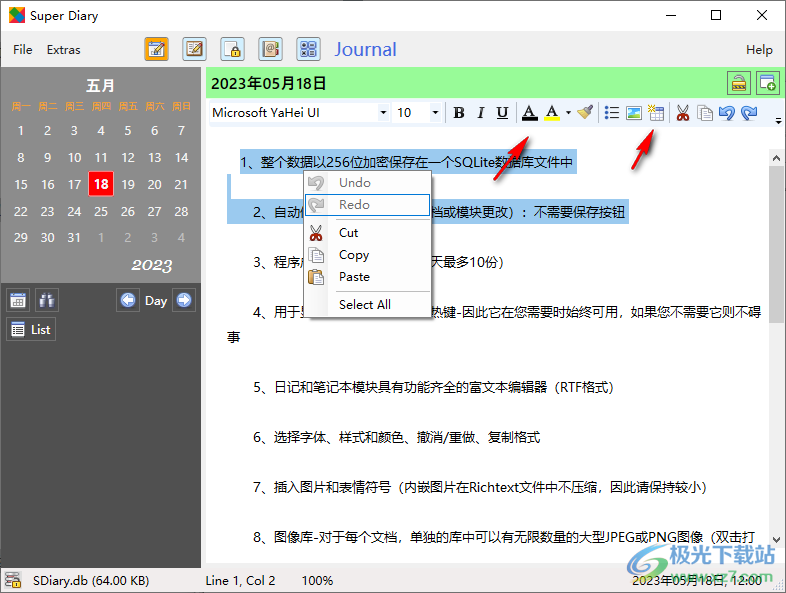Click the lock entry icon in green header
Image resolution: width=786 pixels, height=593 pixels.
(739, 83)
